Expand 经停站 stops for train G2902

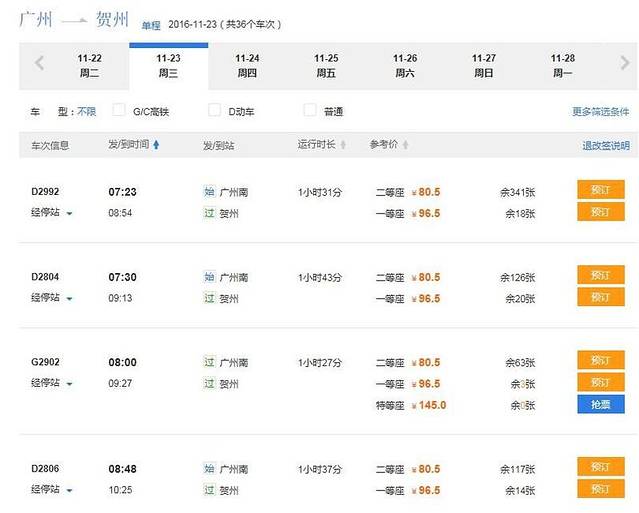[x=52, y=383]
